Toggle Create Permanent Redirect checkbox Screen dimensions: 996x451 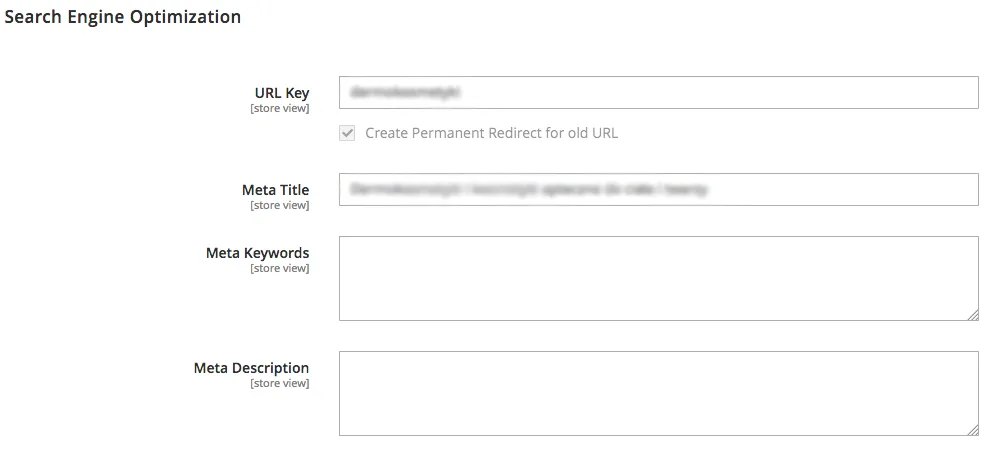click(347, 133)
